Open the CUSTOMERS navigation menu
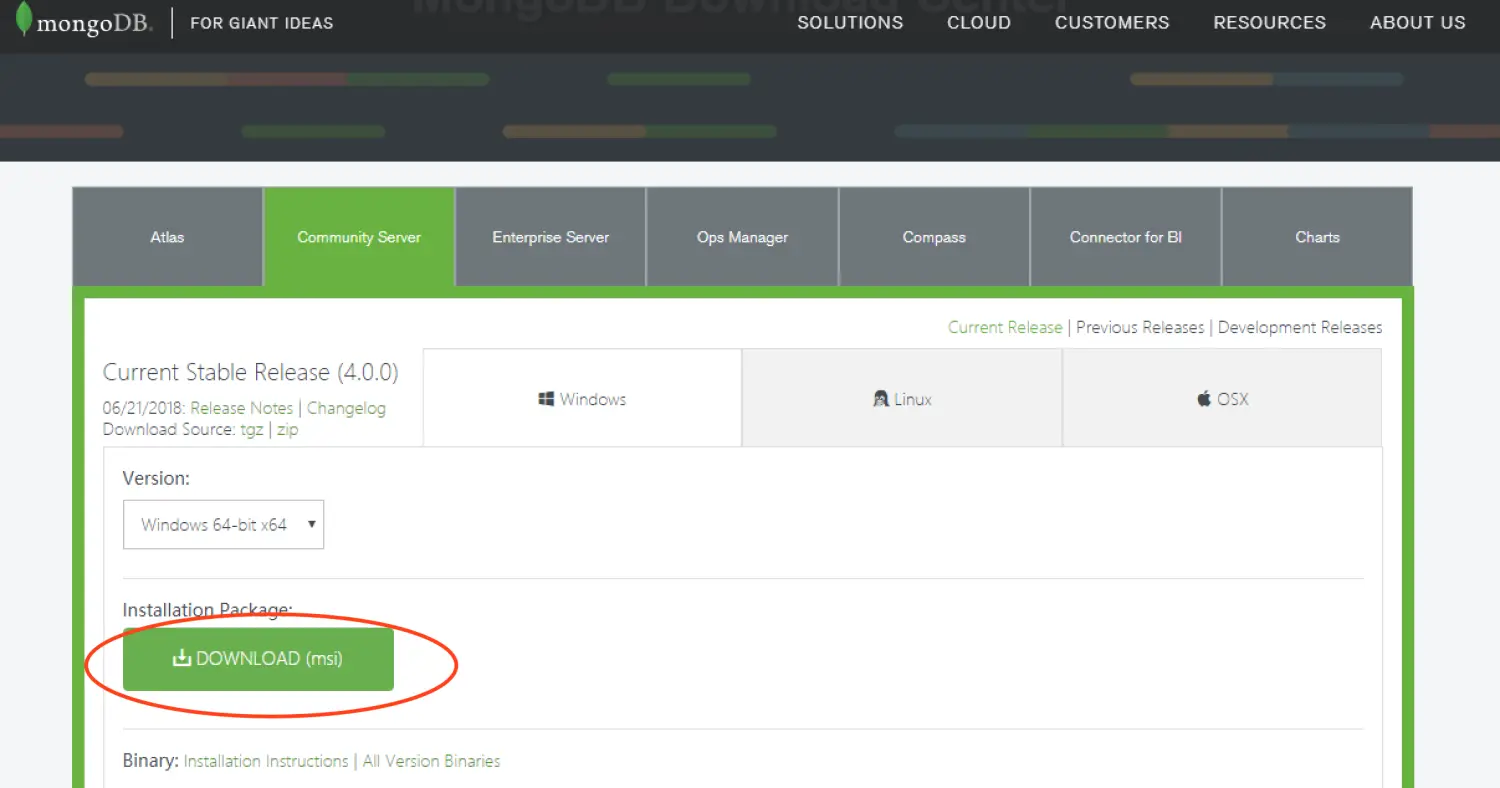Screen dimensions: 1500x788 (x=1112, y=22)
